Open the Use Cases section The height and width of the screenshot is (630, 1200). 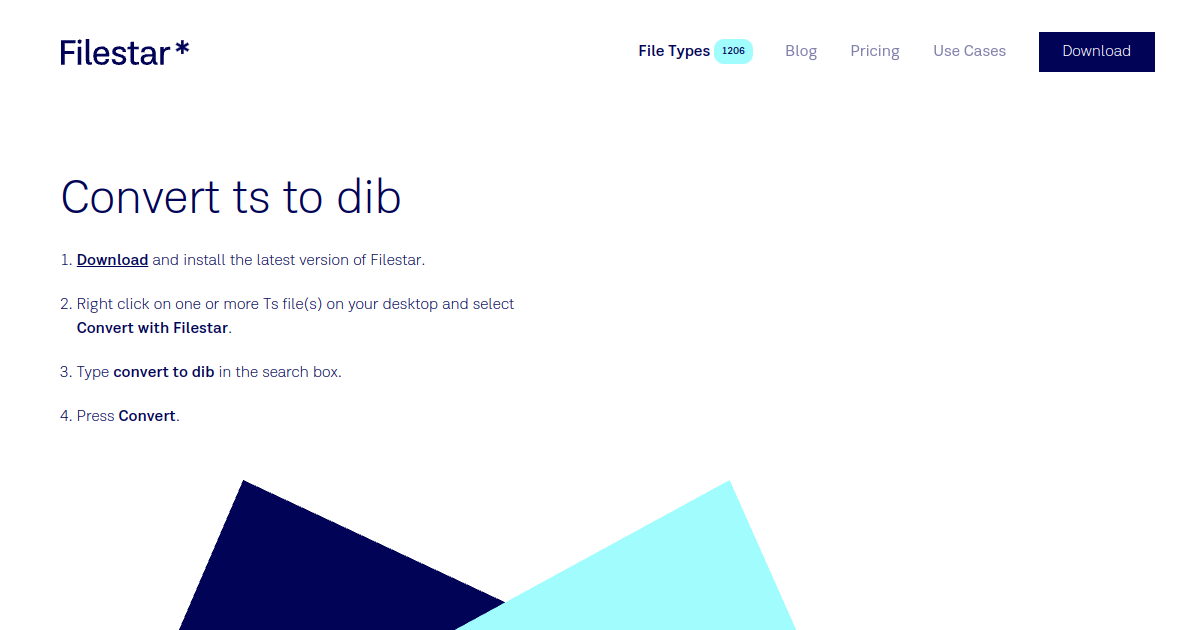tap(968, 50)
